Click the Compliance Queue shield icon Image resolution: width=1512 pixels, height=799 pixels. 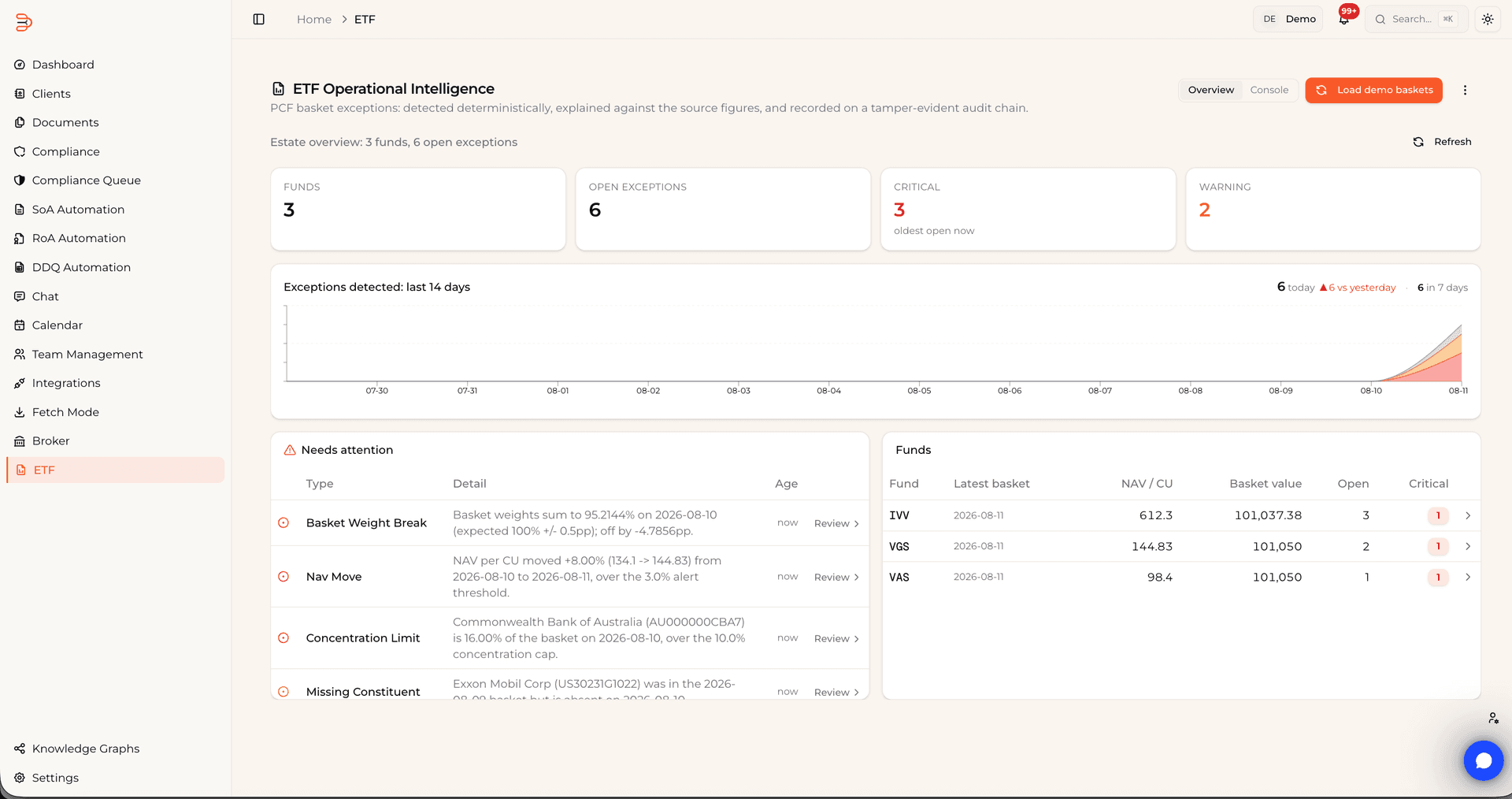click(20, 180)
